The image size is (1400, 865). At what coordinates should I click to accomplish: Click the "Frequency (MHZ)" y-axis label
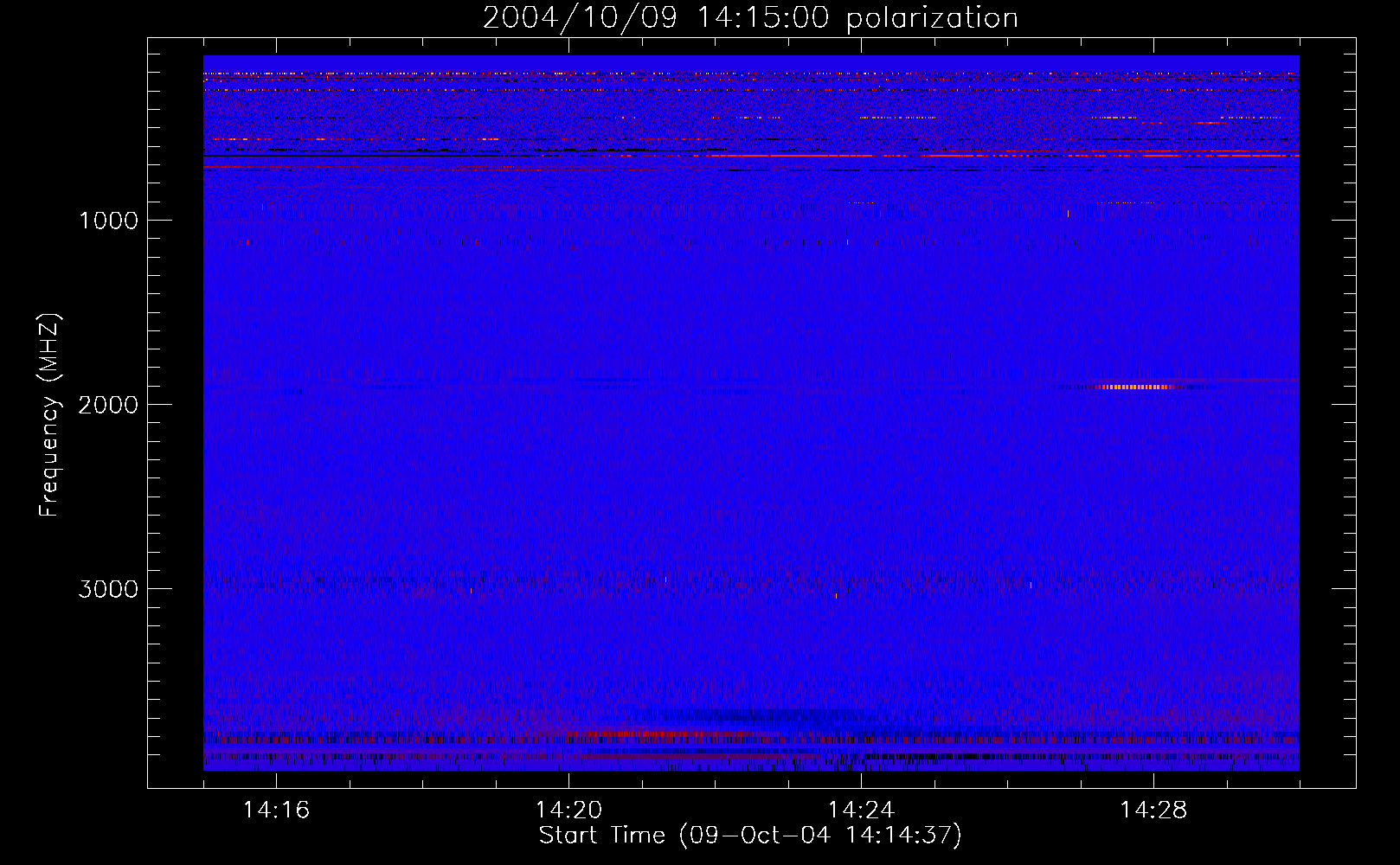(x=49, y=414)
